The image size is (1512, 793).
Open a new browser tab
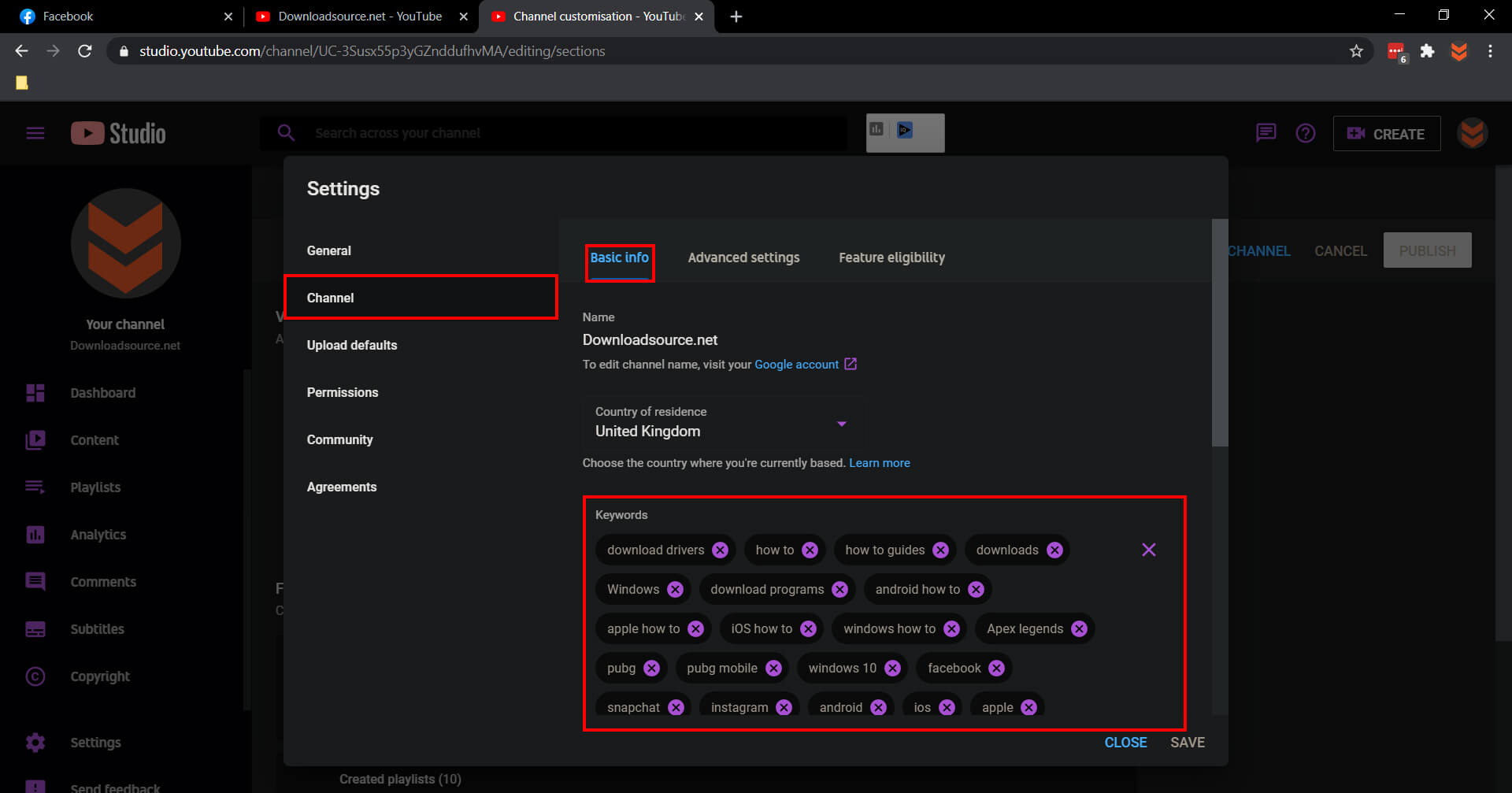(x=736, y=17)
